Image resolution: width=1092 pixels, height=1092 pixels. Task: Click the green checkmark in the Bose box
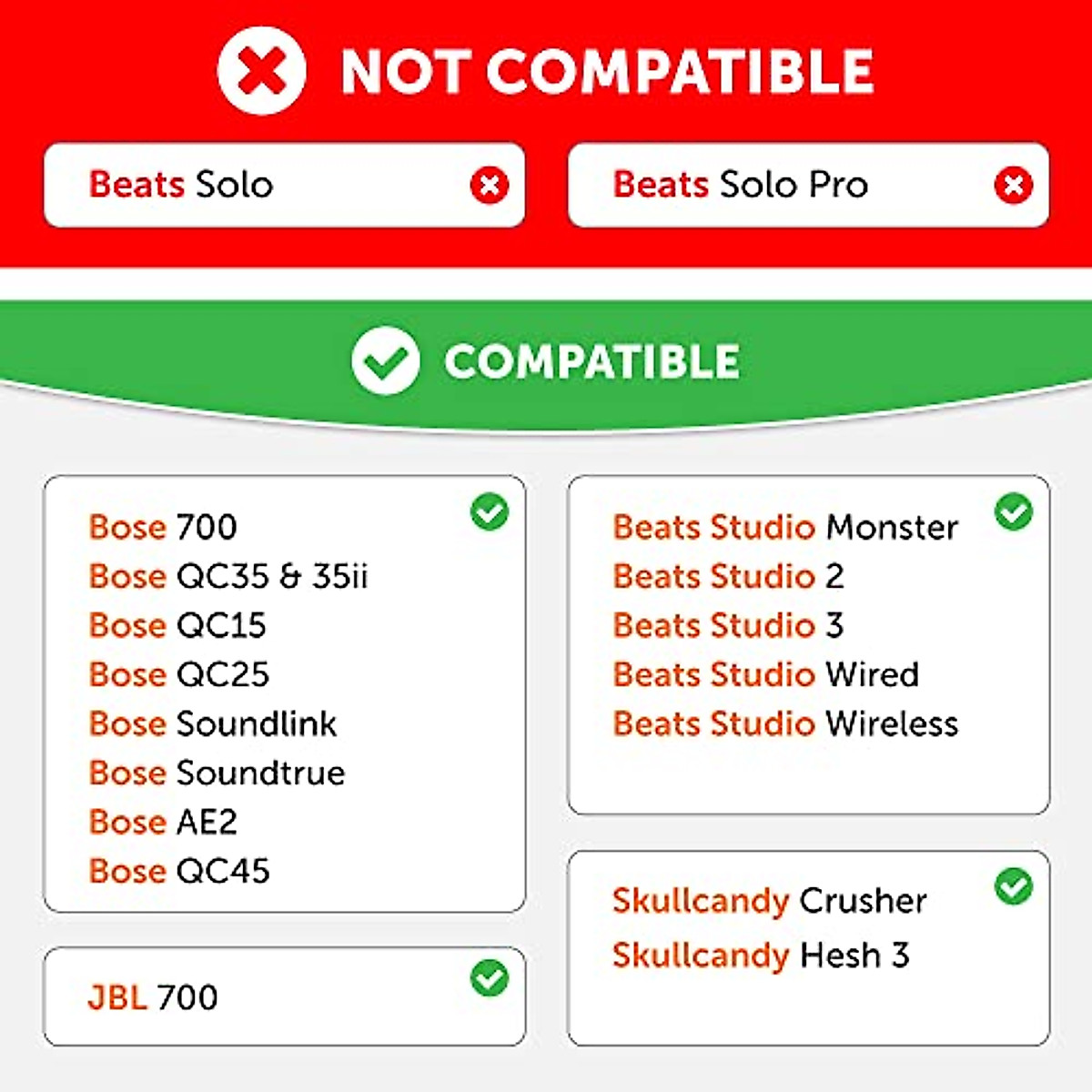click(490, 512)
